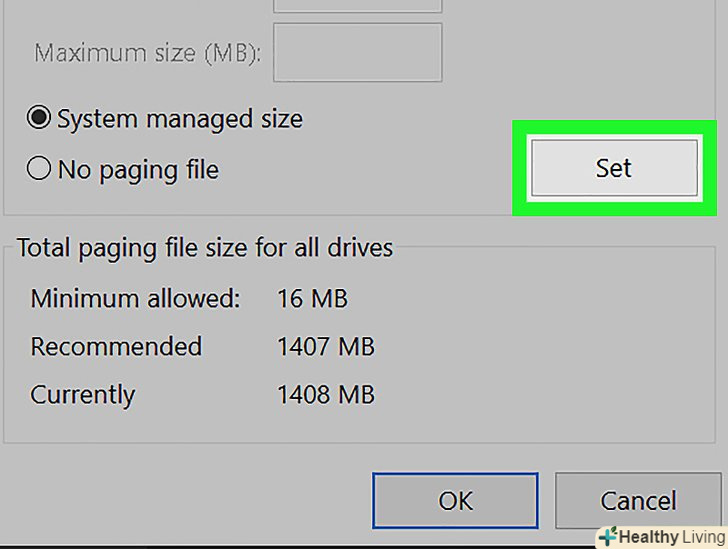Click the Healthy Living plus logo icon
The width and height of the screenshot is (728, 549).
(606, 536)
